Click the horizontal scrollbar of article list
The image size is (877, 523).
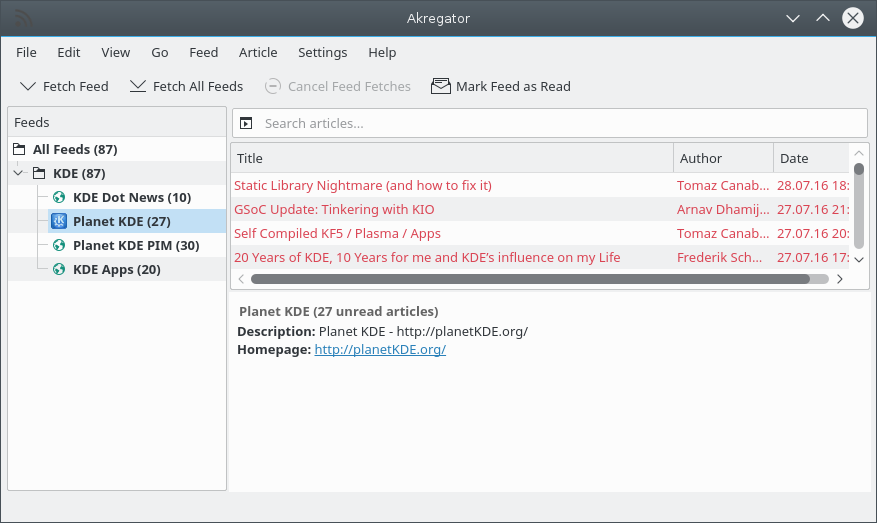tap(530, 279)
